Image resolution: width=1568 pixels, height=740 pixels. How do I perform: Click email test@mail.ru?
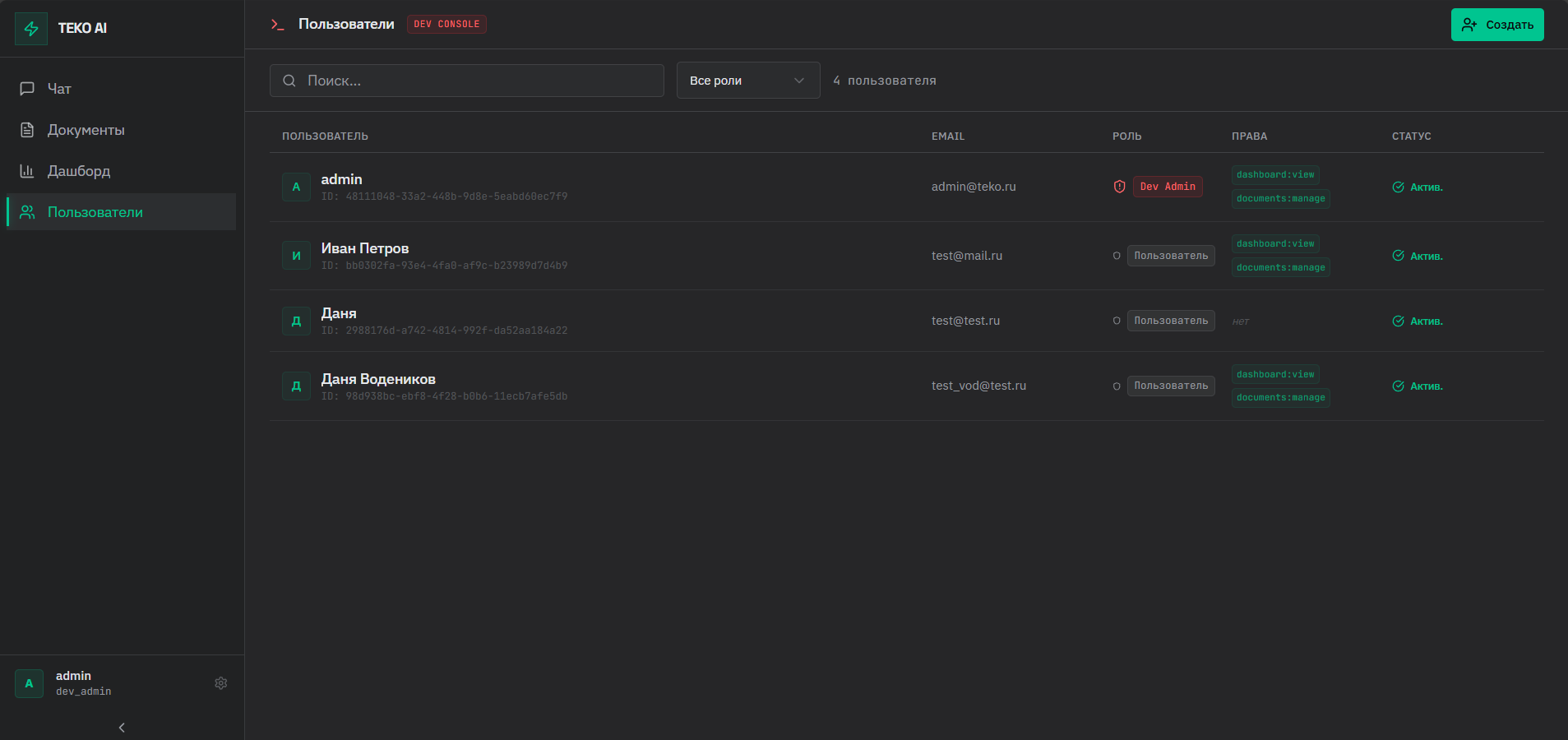(967, 256)
